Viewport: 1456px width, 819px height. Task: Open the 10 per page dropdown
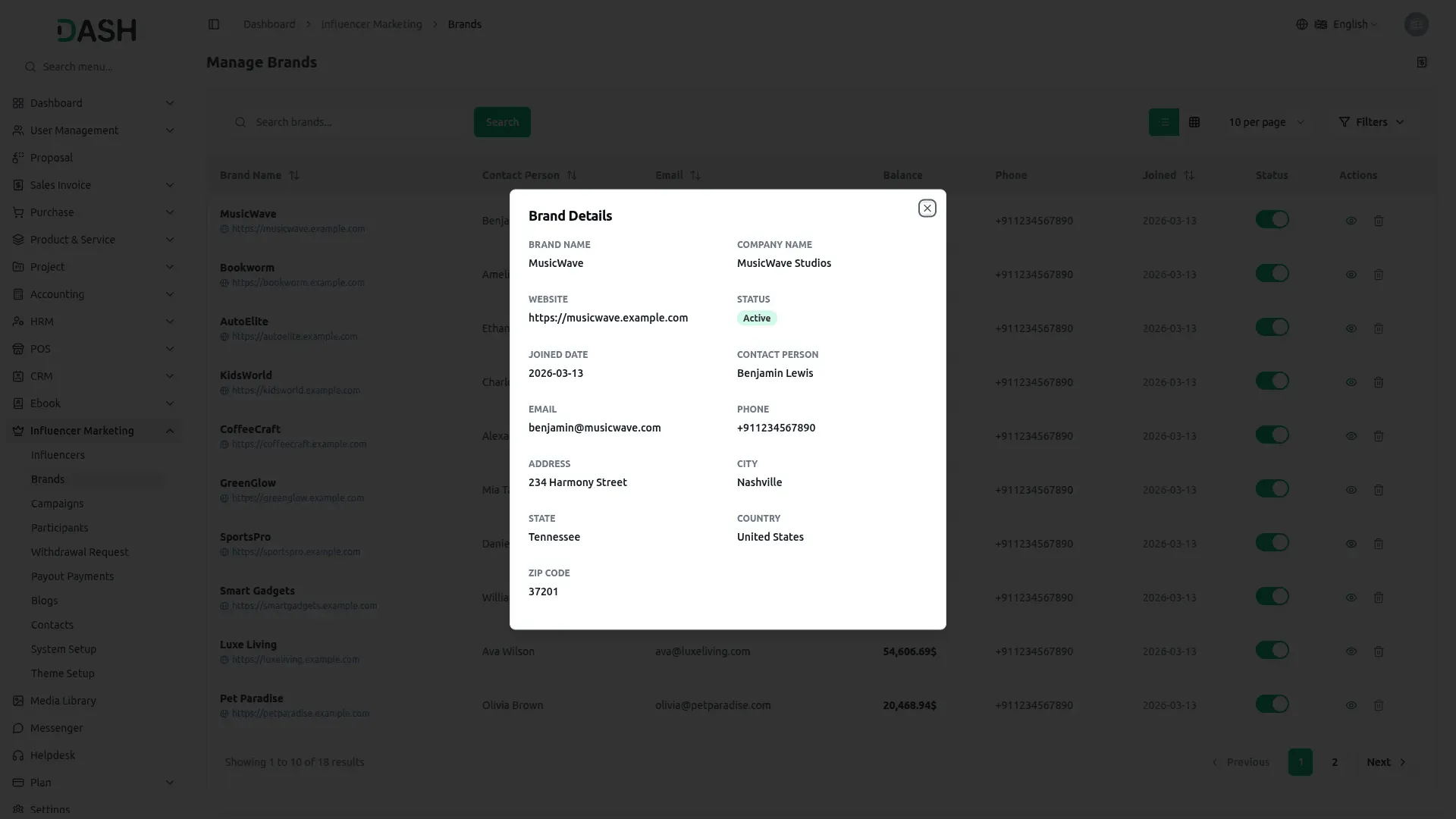click(x=1266, y=122)
